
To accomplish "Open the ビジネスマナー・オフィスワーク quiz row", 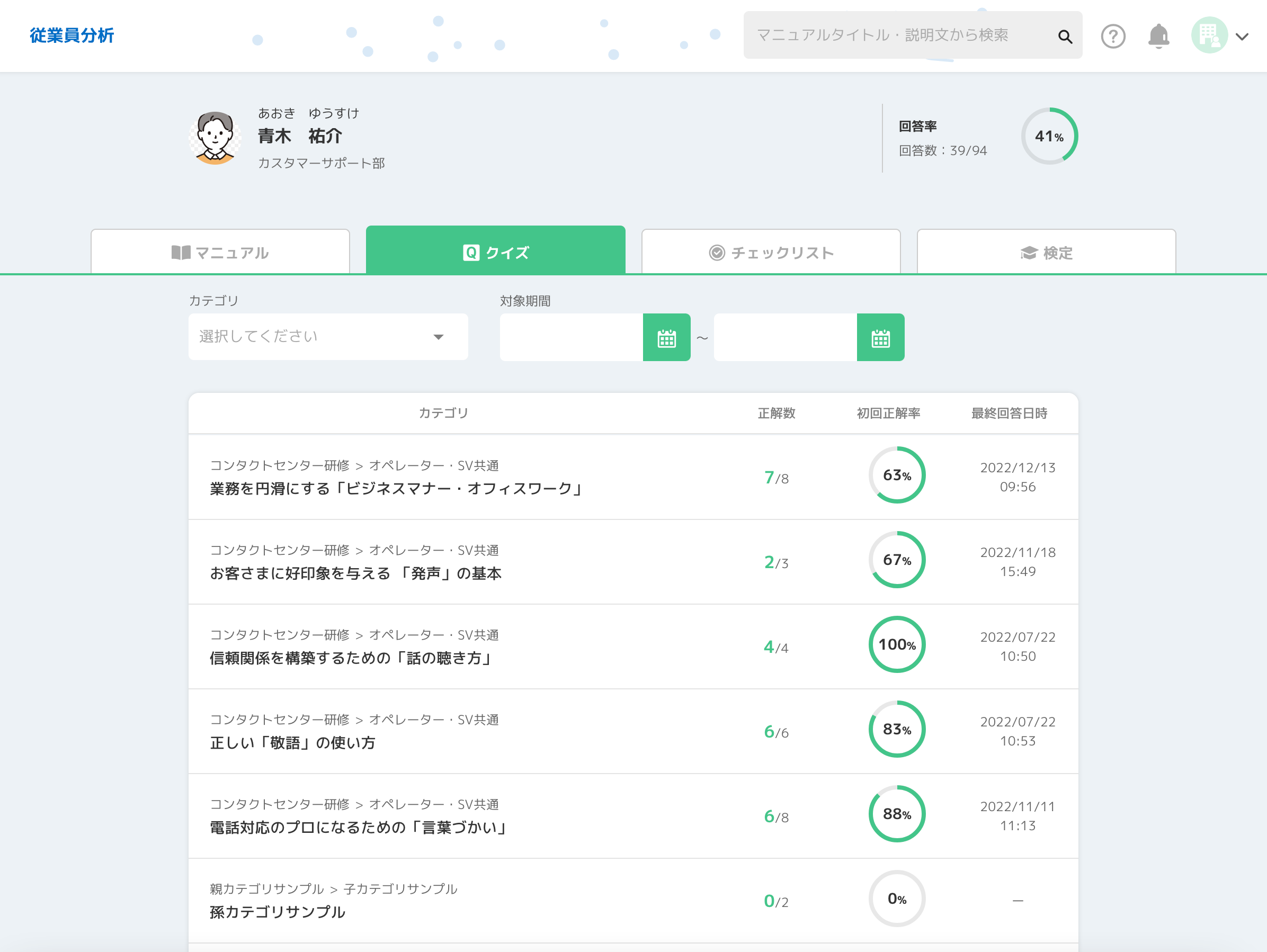I will [396, 488].
